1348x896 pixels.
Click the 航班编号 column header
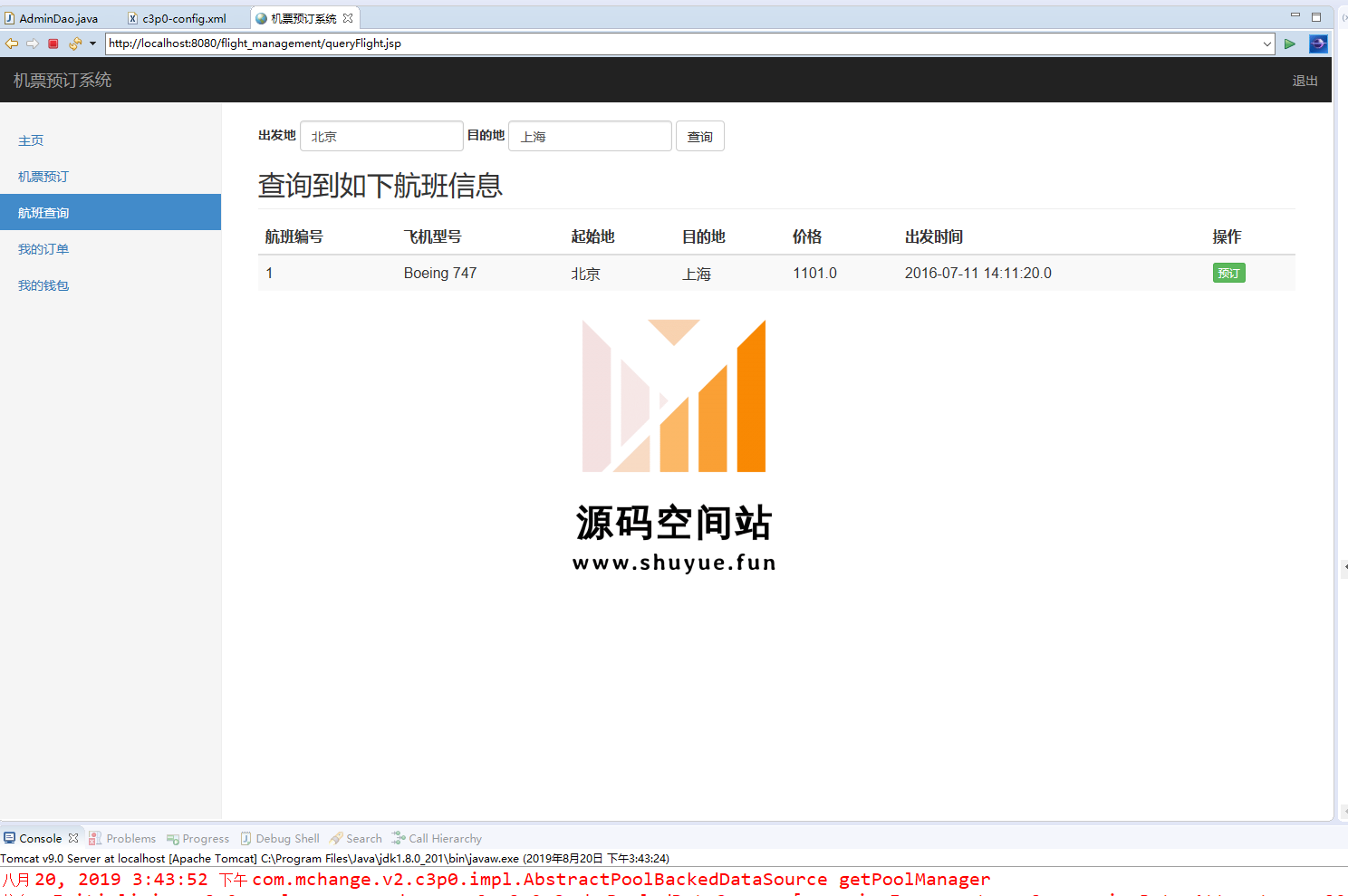(294, 236)
